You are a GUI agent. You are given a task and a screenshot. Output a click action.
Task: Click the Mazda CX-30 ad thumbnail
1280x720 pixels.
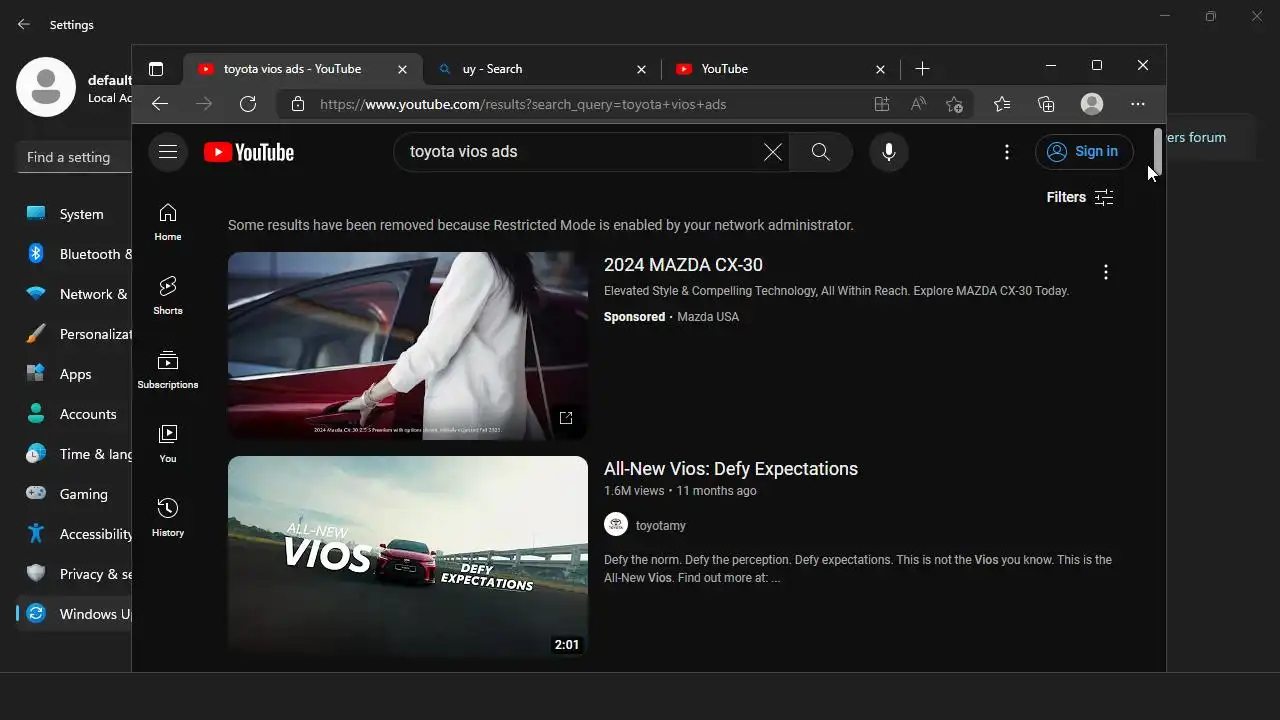coord(408,346)
